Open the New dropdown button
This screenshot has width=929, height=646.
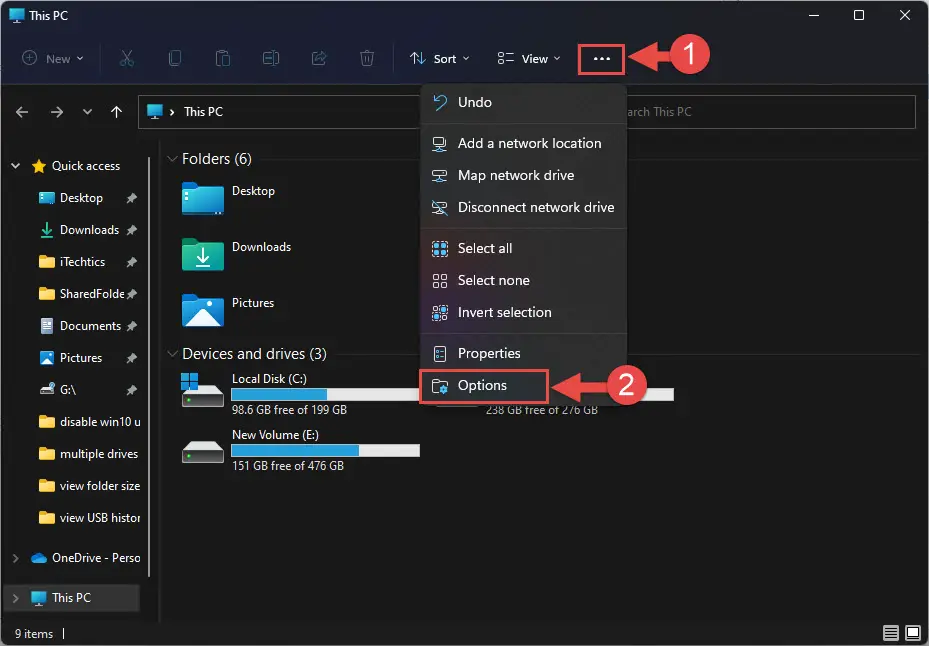[x=53, y=59]
